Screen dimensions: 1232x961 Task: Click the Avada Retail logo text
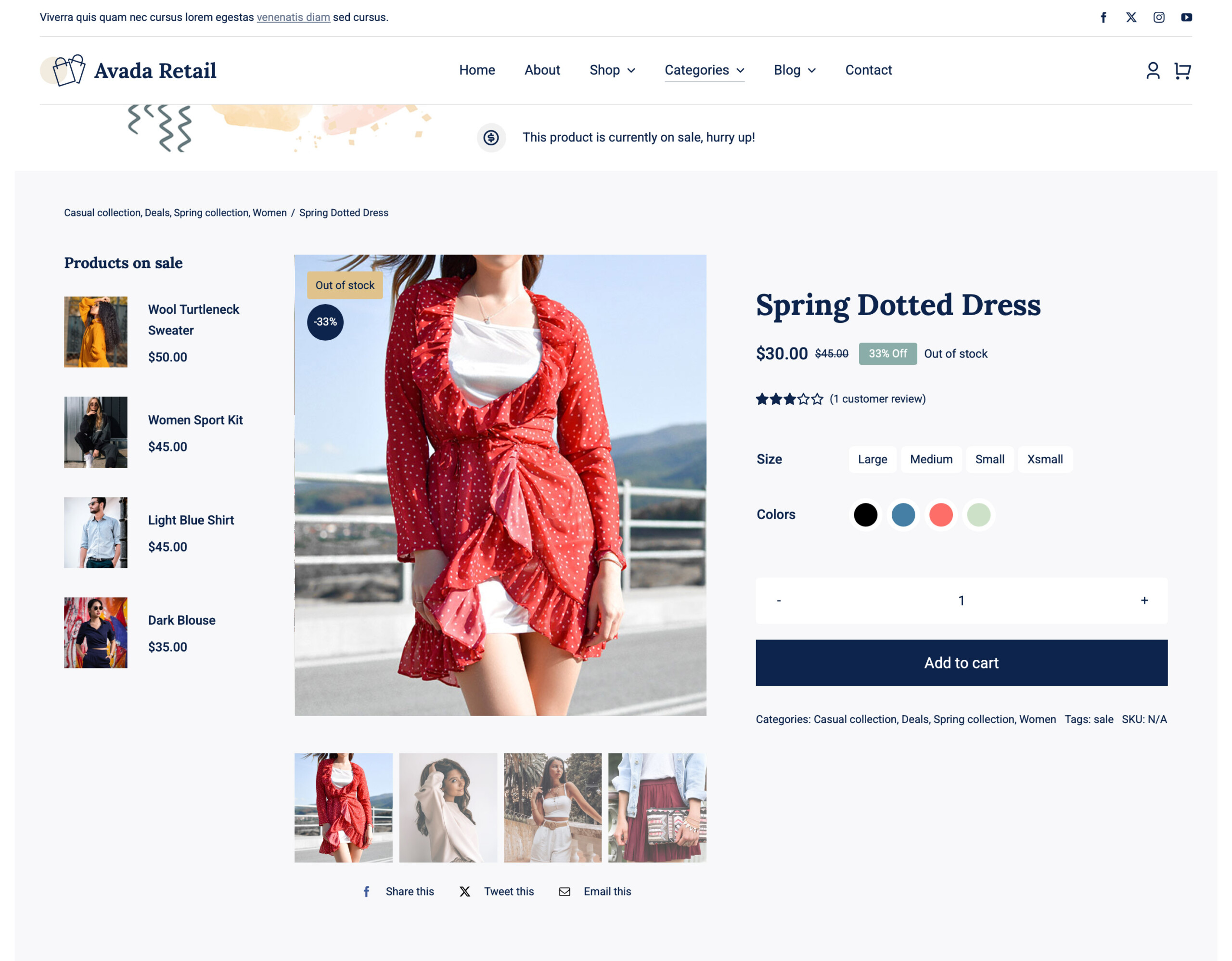[155, 70]
